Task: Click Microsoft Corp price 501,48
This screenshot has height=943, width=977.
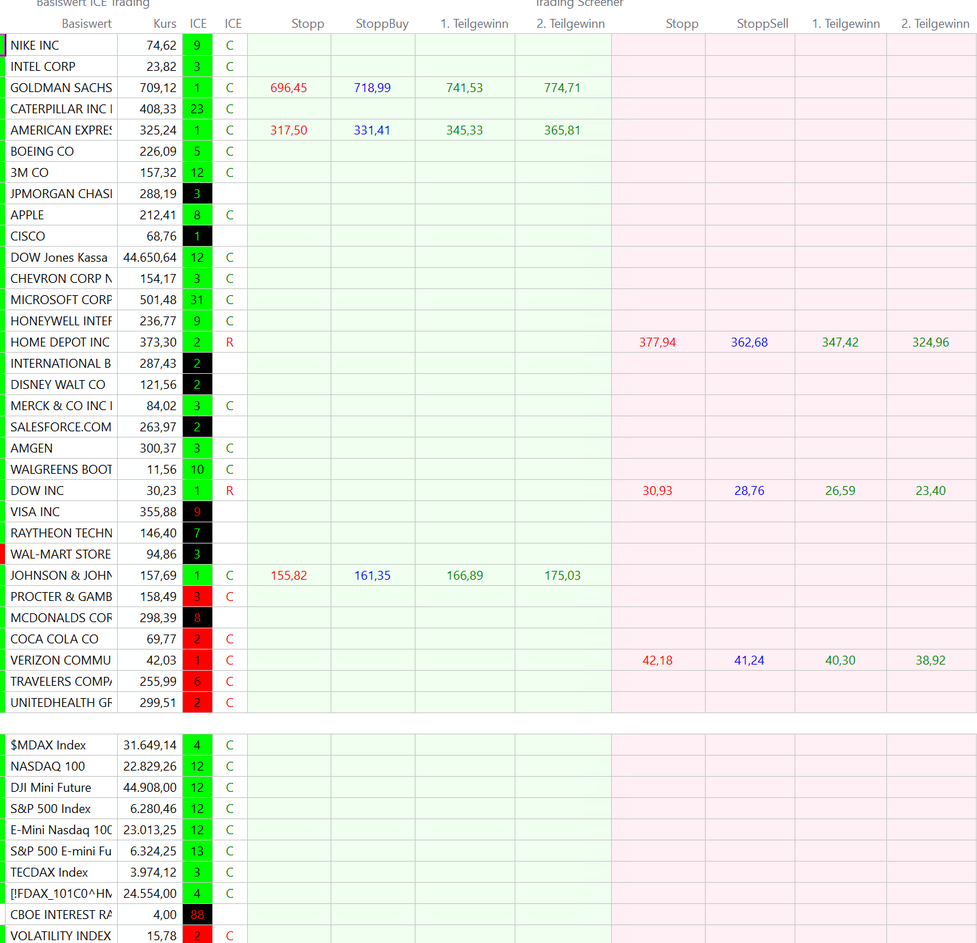Action: click(158, 300)
